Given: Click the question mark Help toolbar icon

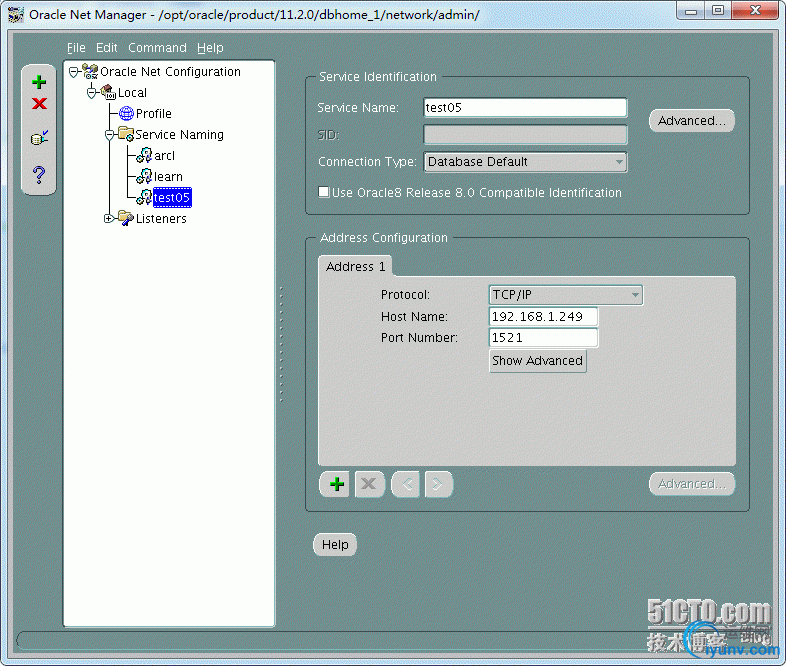Looking at the screenshot, I should [39, 174].
